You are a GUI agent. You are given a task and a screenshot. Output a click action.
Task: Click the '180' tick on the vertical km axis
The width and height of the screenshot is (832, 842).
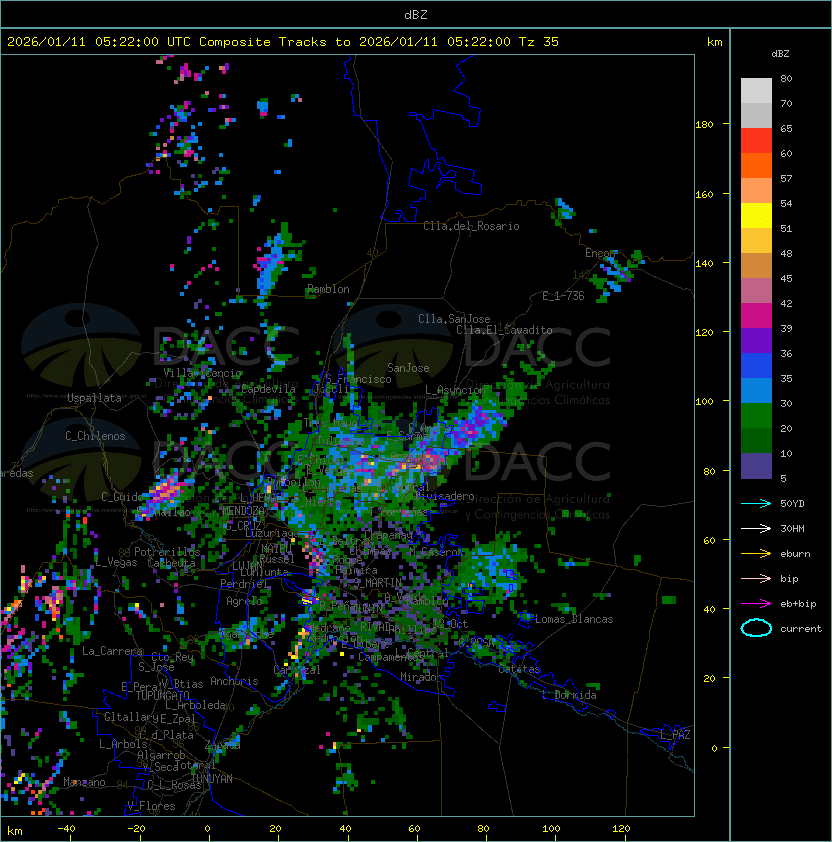click(704, 125)
